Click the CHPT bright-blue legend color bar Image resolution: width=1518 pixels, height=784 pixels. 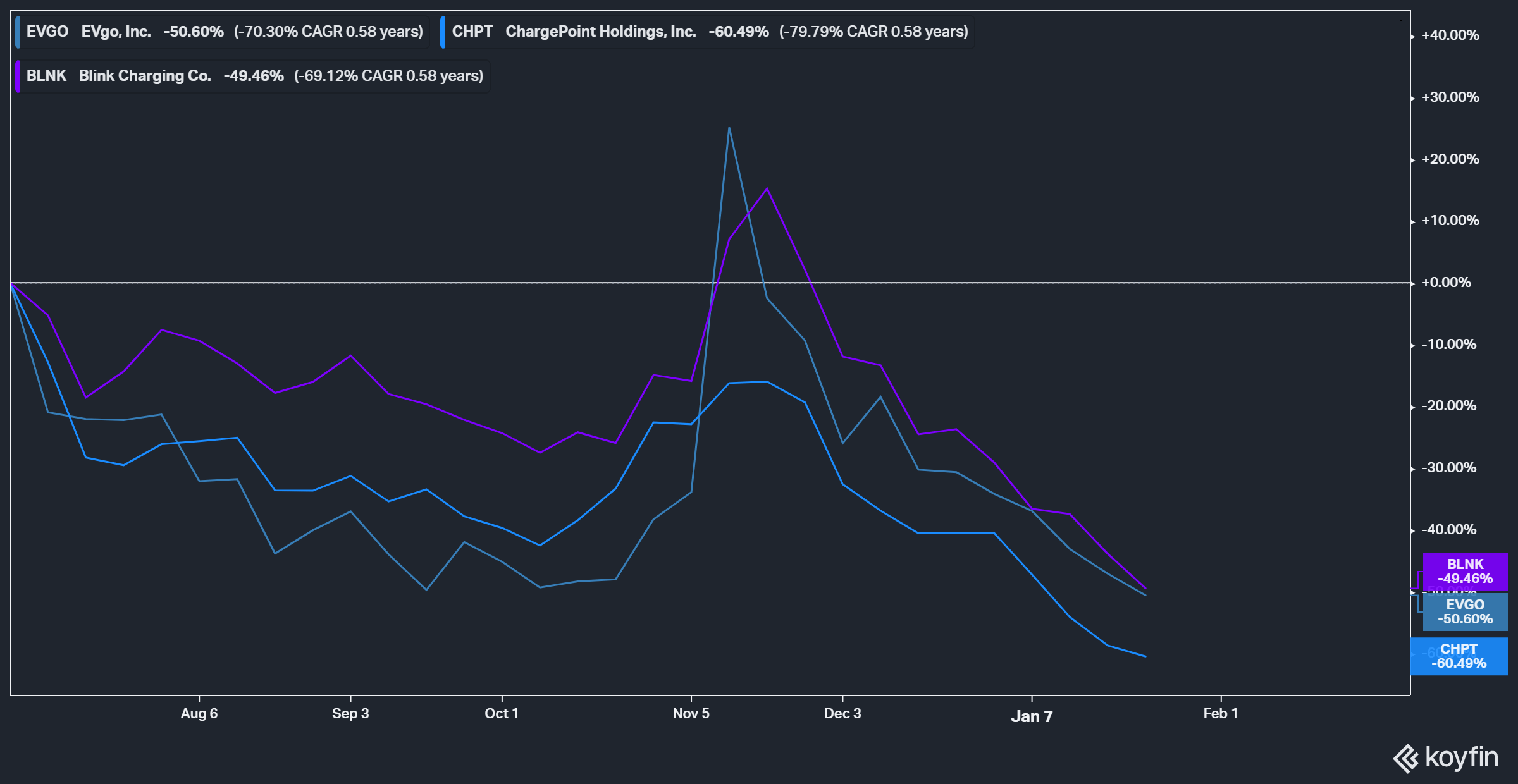coord(443,32)
